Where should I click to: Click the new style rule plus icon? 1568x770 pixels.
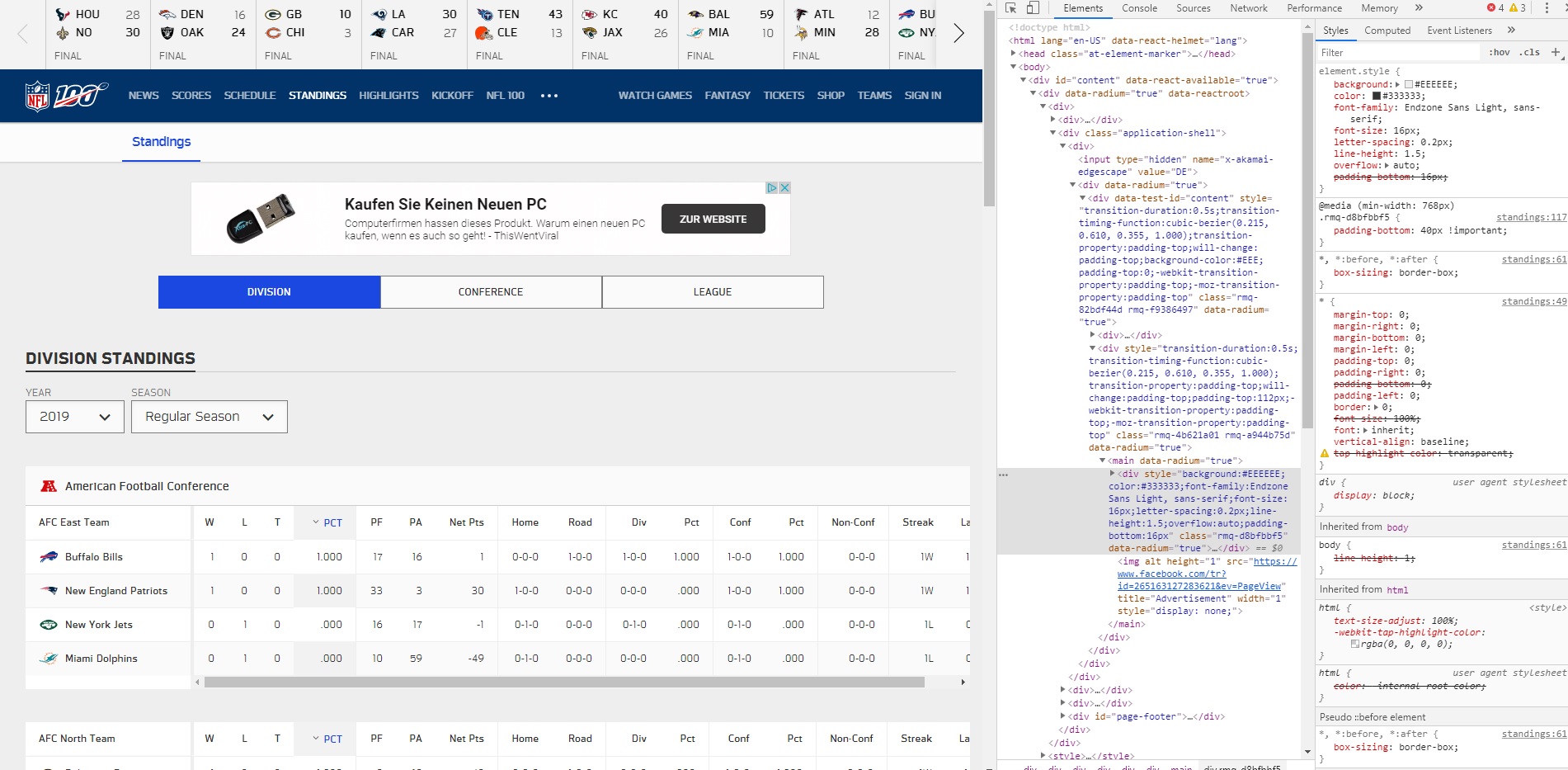pos(1556,52)
